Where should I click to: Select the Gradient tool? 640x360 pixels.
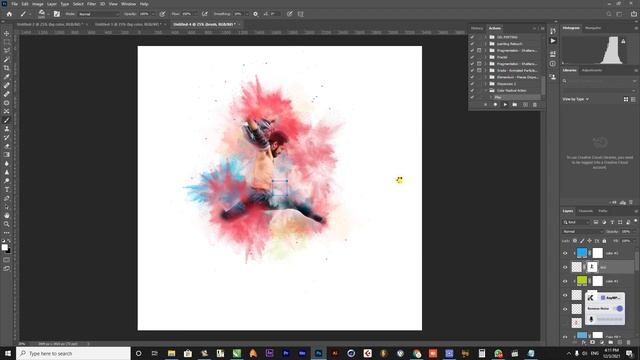pyautogui.click(x=7, y=155)
